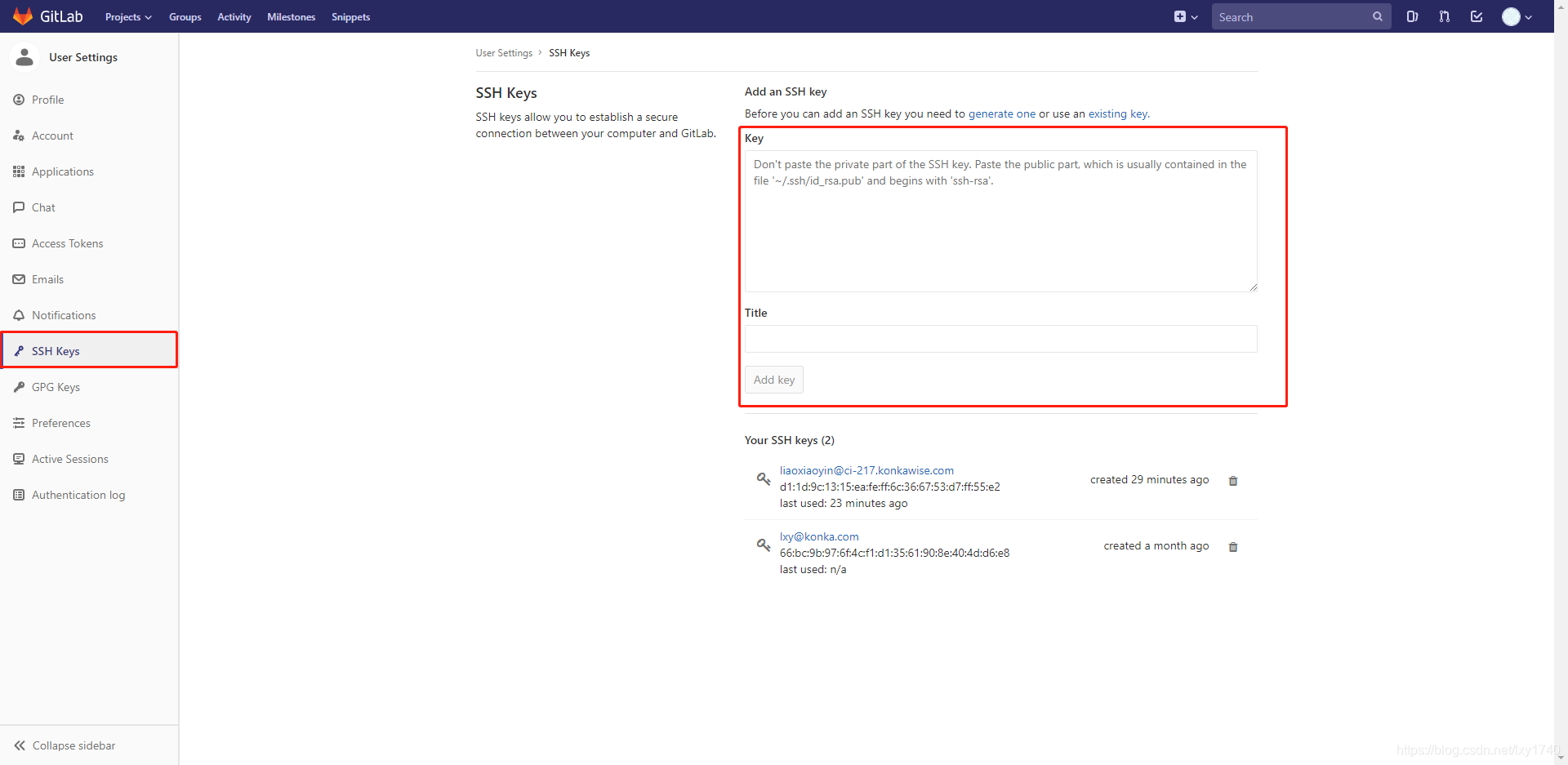Image resolution: width=1568 pixels, height=765 pixels.
Task: Click the GitLab wordmark text
Action: click(x=61, y=16)
